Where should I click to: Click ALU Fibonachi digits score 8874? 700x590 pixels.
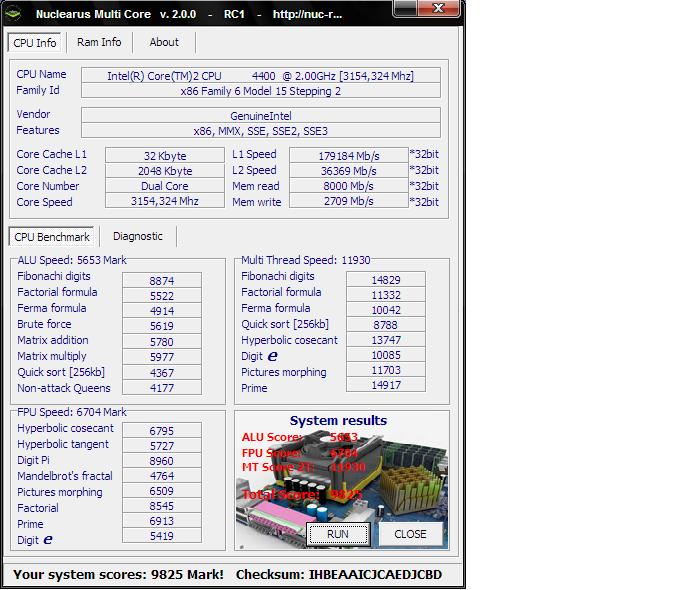(162, 280)
